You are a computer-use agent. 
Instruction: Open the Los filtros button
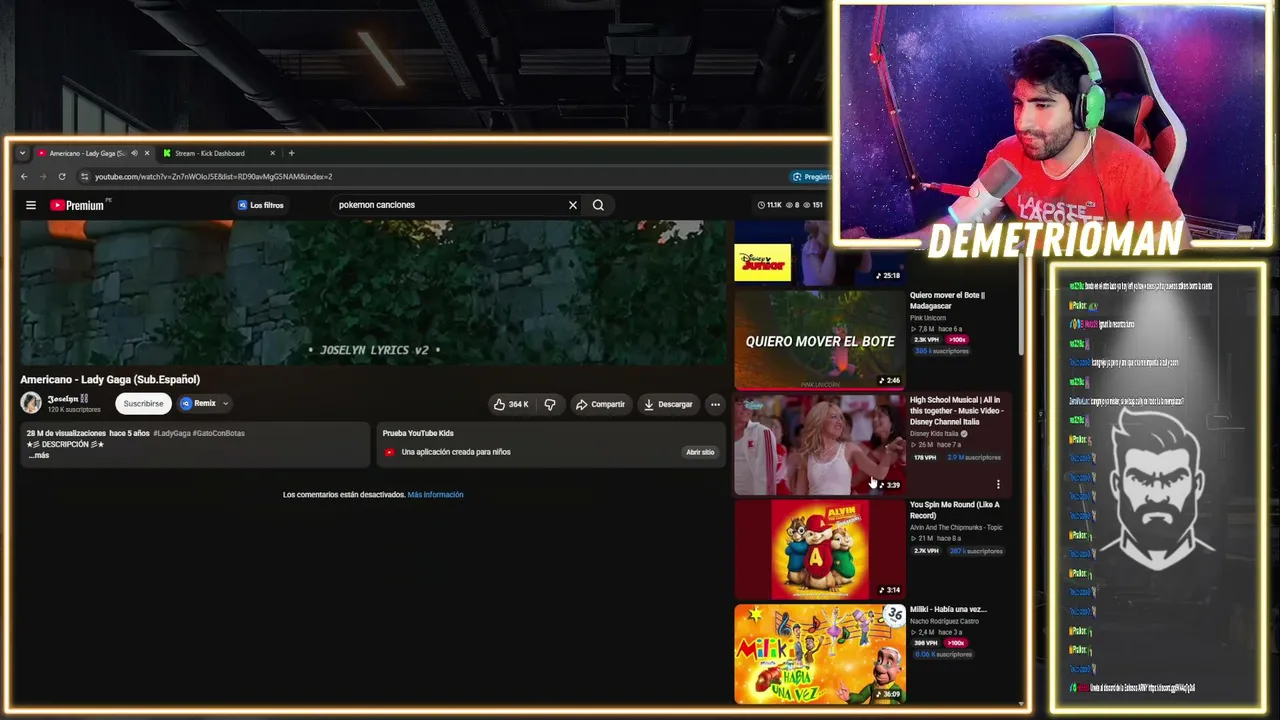click(x=261, y=205)
